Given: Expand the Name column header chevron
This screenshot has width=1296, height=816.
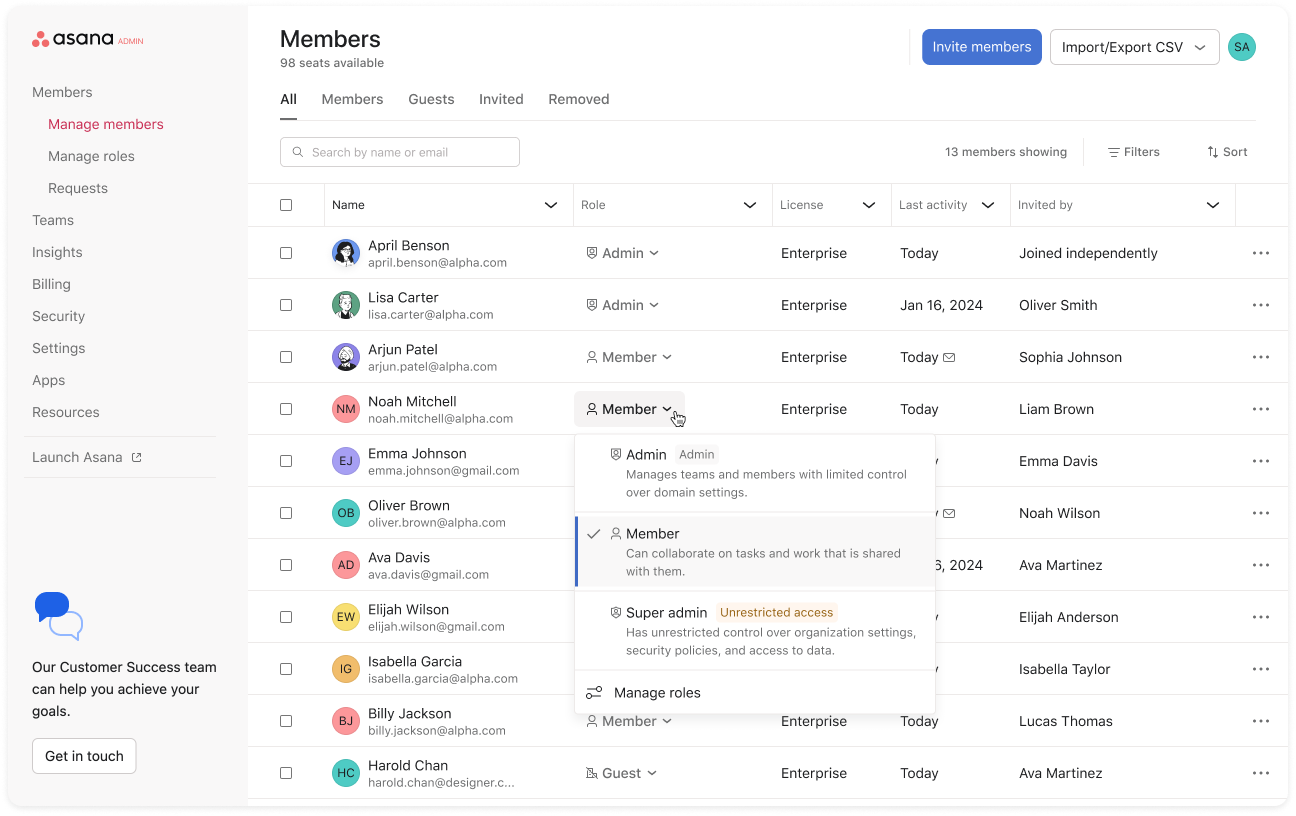Looking at the screenshot, I should tap(550, 205).
